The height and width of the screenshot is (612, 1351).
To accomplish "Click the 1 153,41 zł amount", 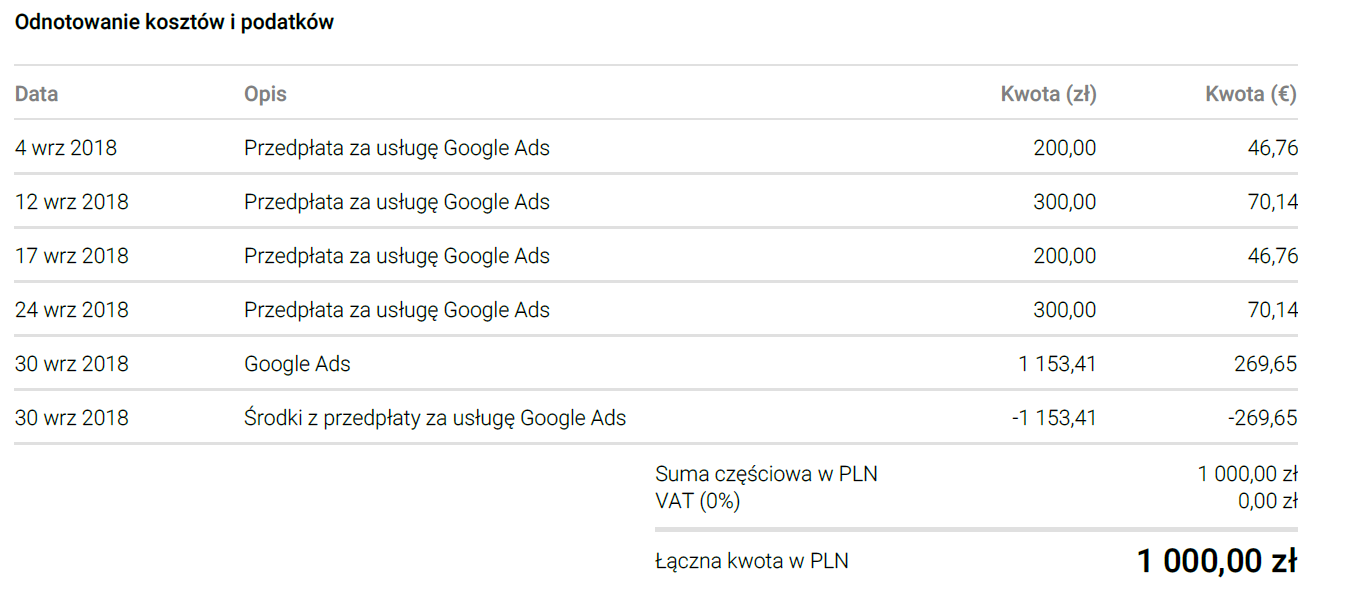I will 1057,364.
